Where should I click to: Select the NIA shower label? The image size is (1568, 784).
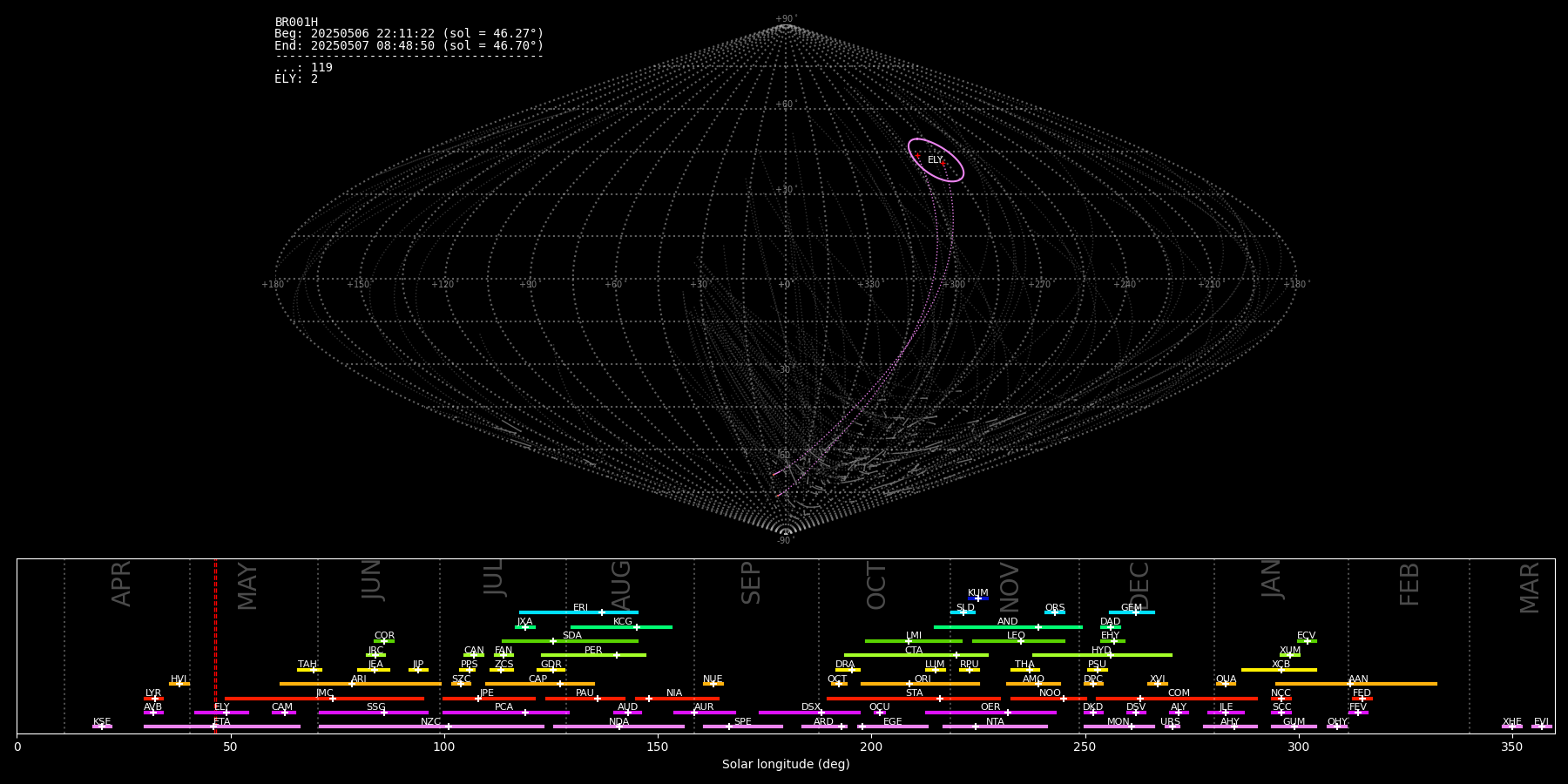[x=674, y=693]
